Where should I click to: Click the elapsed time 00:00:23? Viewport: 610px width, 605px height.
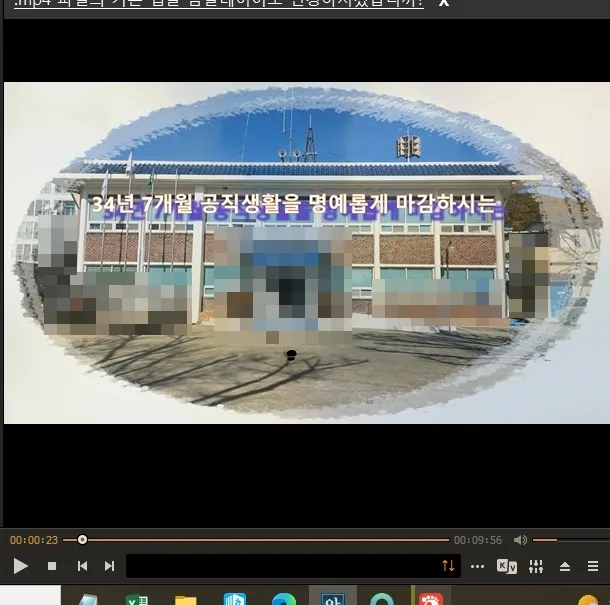click(34, 540)
